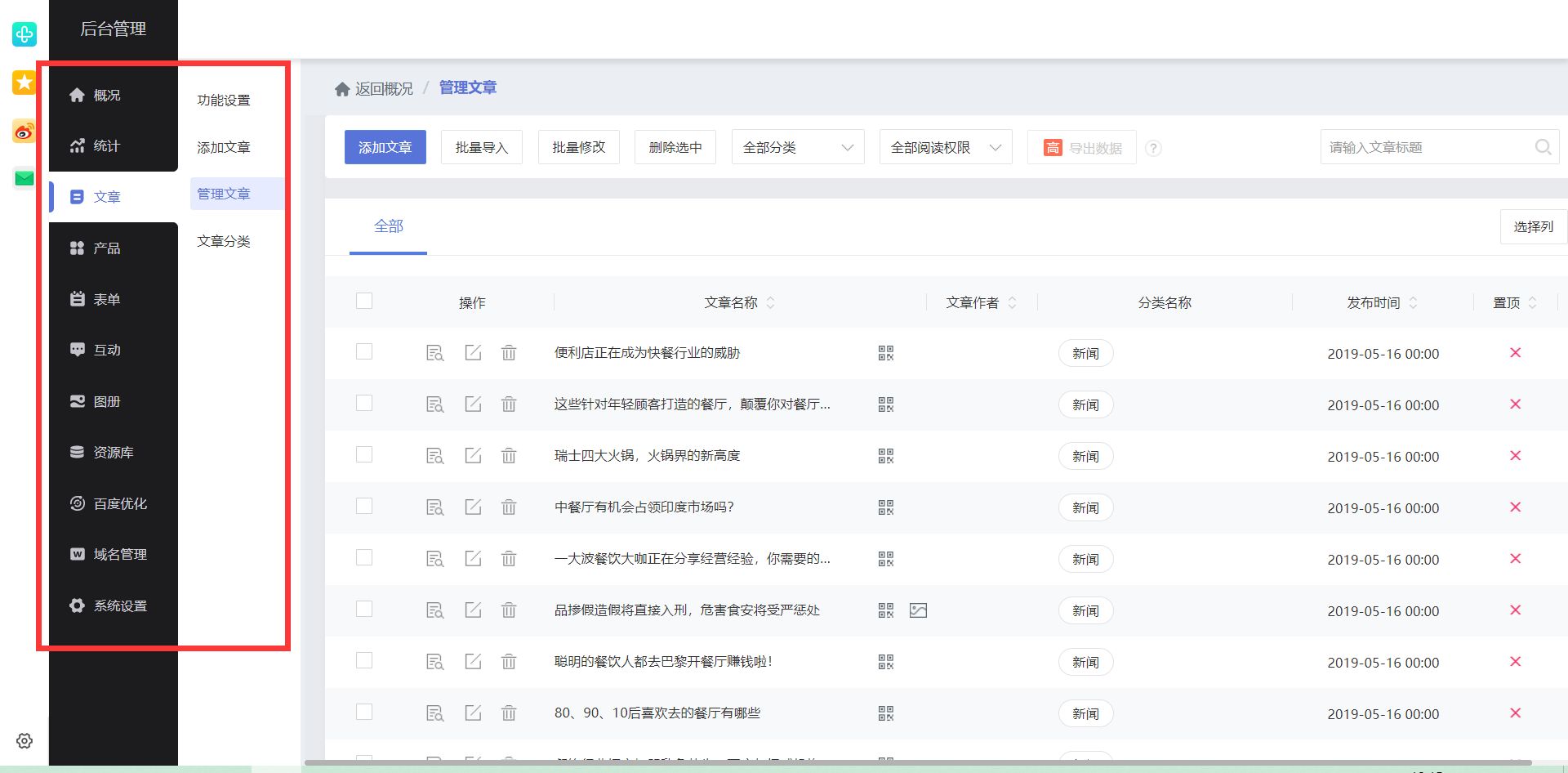
Task: Open the preview icon for 聪明的餐饮人都去巴黎开餐厅赚钱啦
Action: click(434, 661)
